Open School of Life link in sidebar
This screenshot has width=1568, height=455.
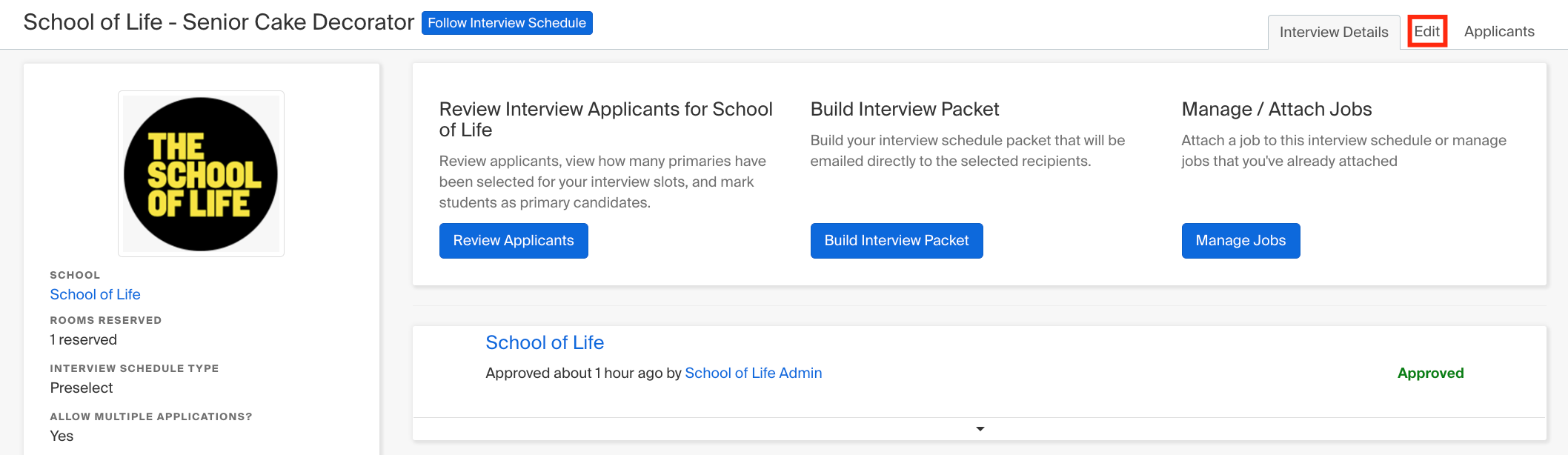(95, 294)
